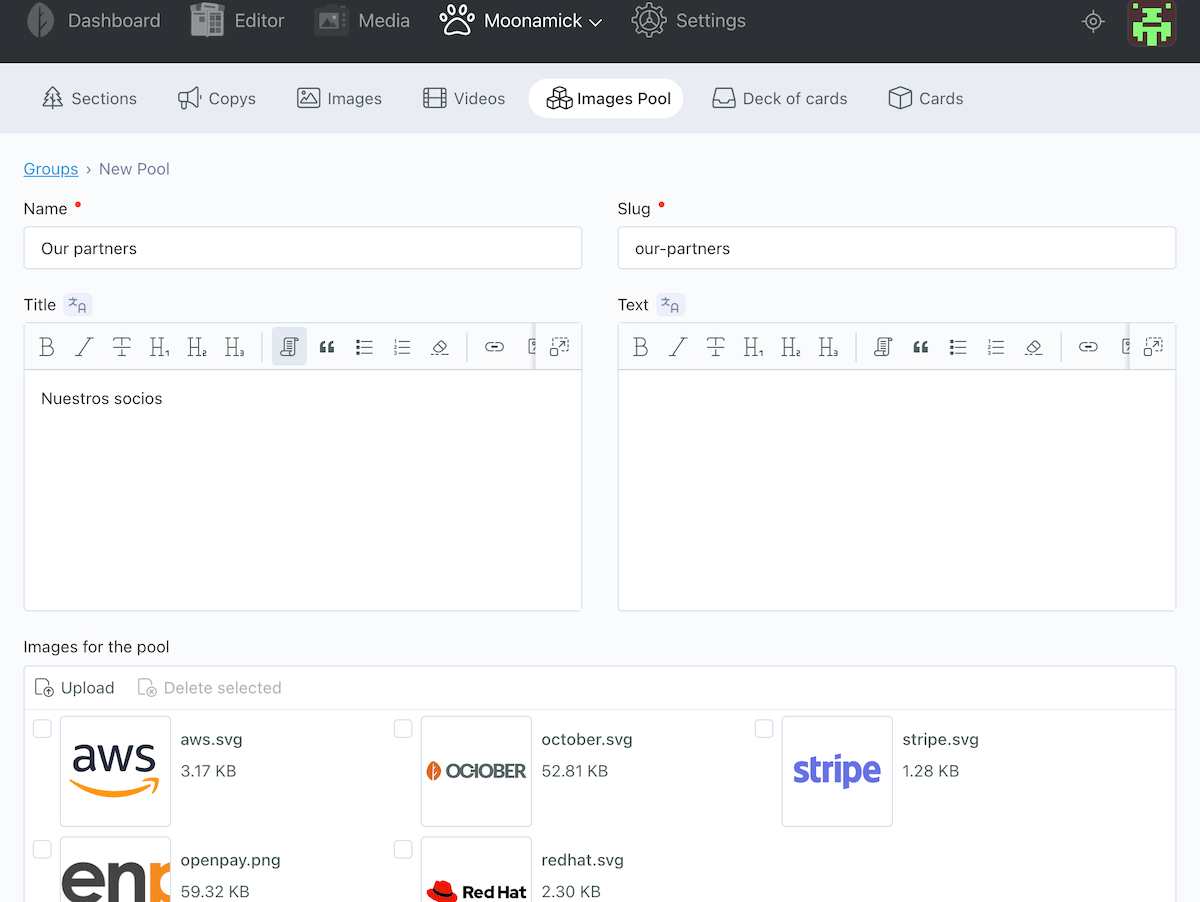1200x902 pixels.
Task: Open translations for the Title field
Action: 78,305
